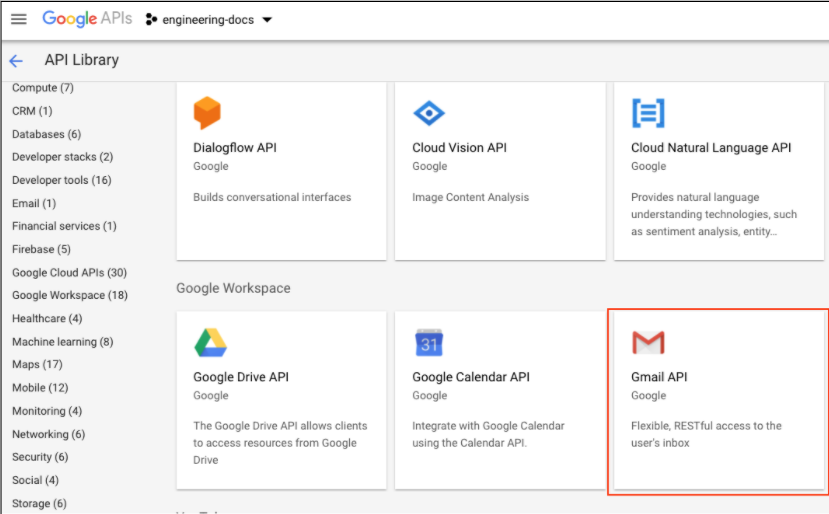Viewport: 829px width, 514px height.
Task: Click the Google Drive triangle icon
Action: [210, 343]
